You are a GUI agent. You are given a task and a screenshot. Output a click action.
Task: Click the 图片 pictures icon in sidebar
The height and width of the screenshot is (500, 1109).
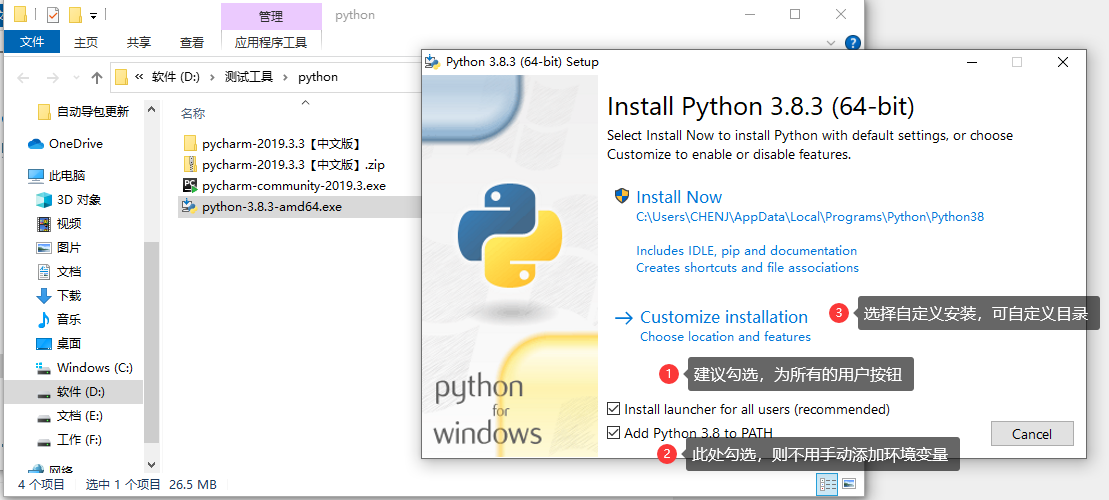coord(45,248)
